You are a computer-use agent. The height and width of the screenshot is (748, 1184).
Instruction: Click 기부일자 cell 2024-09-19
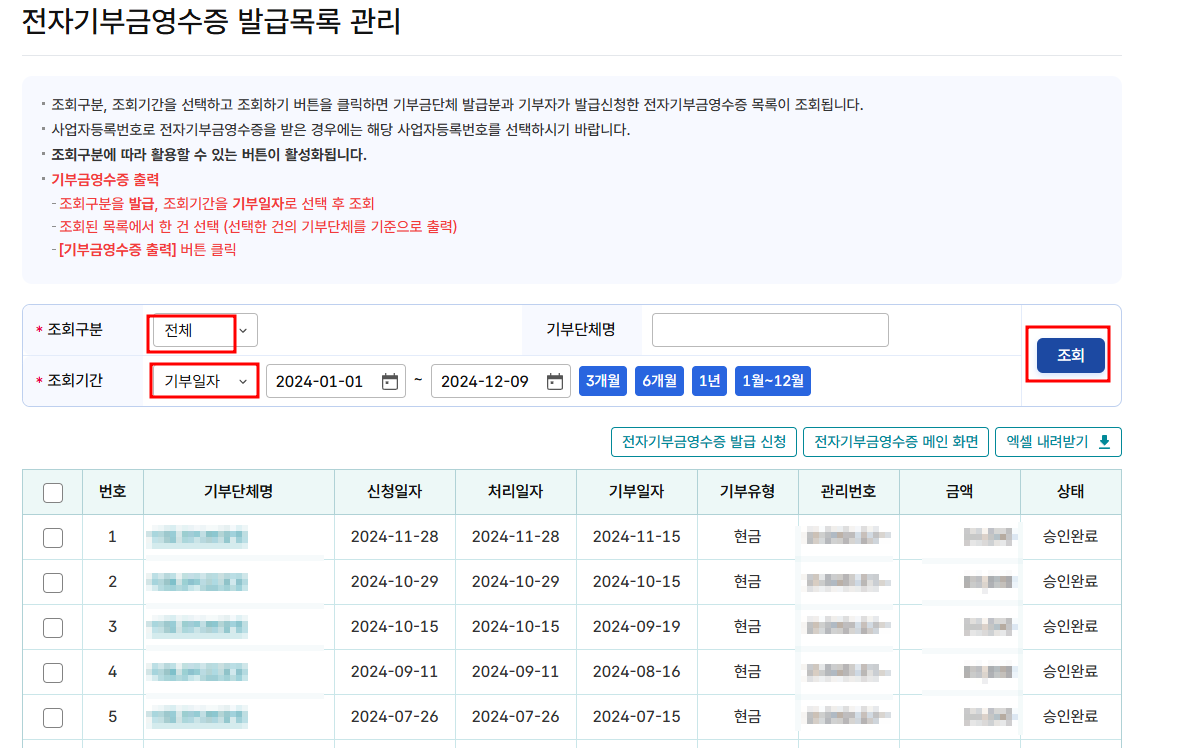(x=637, y=626)
